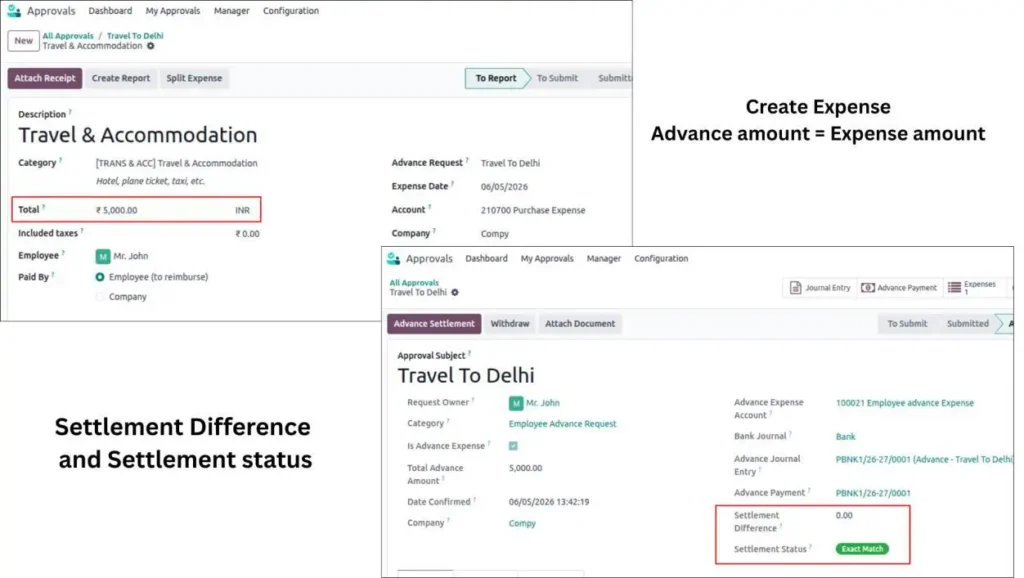Click the Create Report button
Image resolution: width=1024 pixels, height=578 pixels.
121,78
